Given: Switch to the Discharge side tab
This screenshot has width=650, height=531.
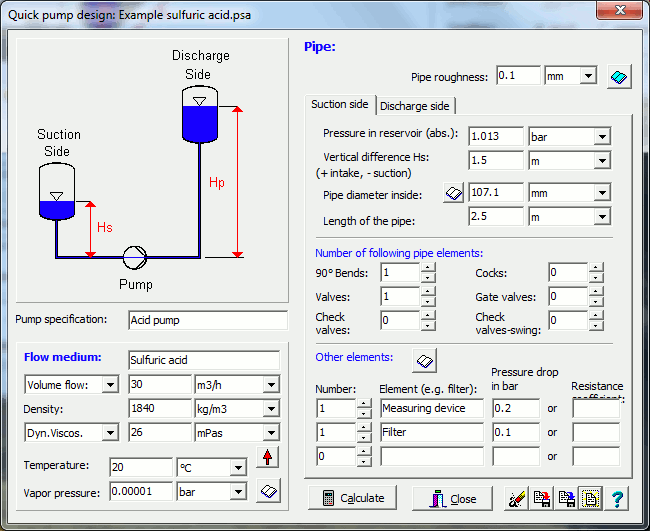Looking at the screenshot, I should coord(415,106).
